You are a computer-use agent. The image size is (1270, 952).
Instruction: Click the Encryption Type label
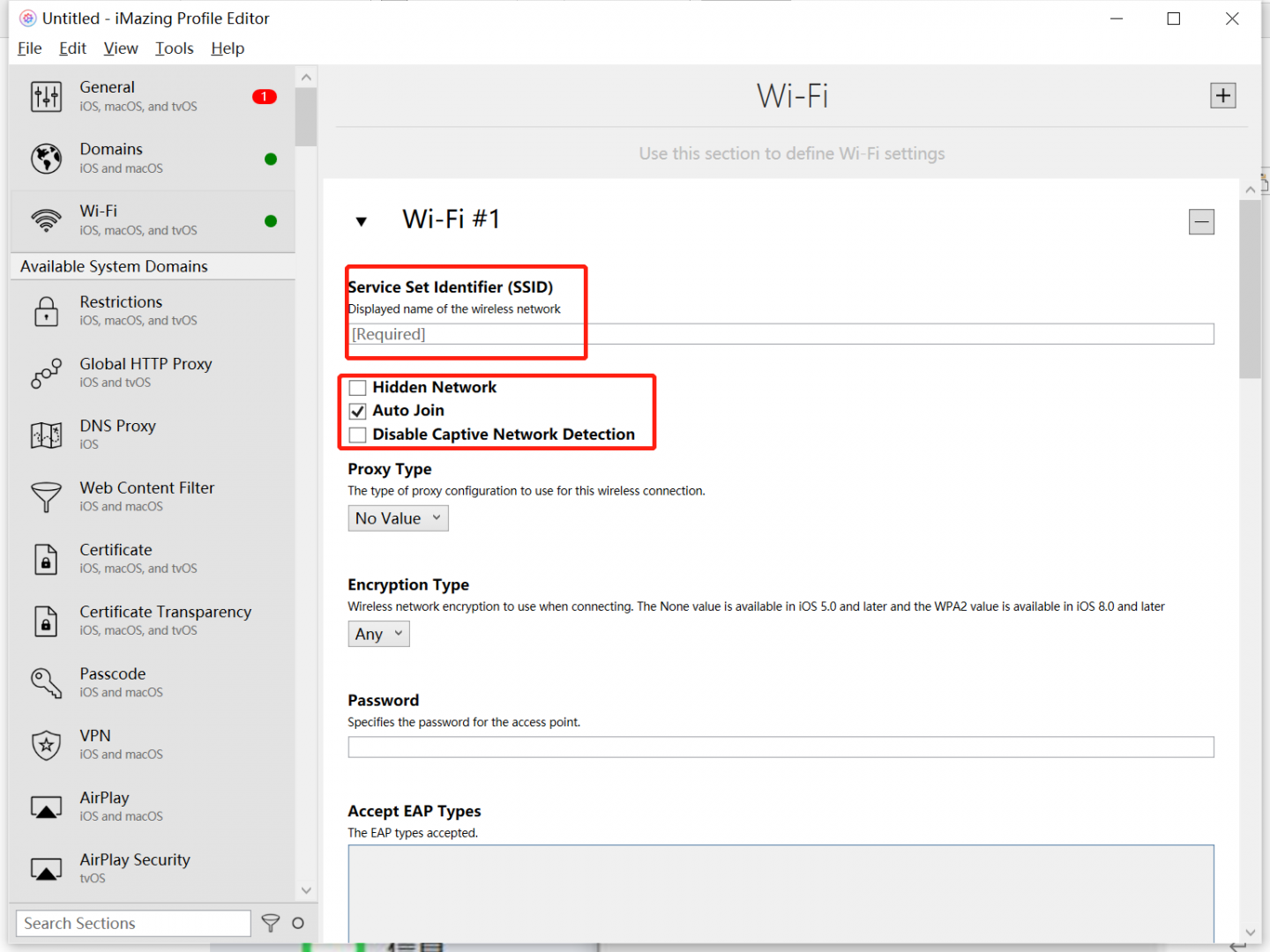408,584
